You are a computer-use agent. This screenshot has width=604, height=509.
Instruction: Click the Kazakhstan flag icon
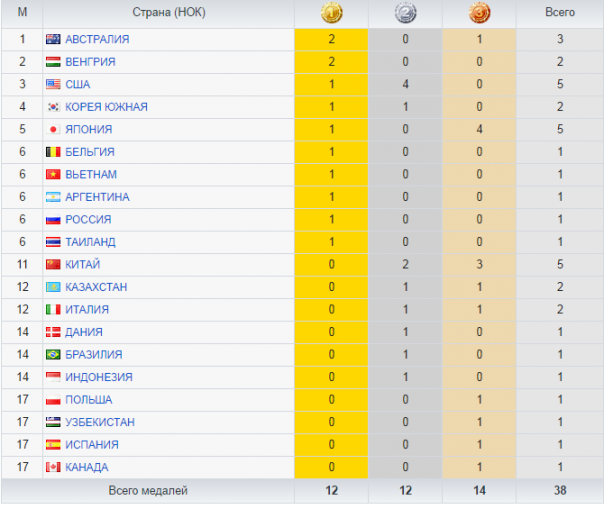(54, 287)
